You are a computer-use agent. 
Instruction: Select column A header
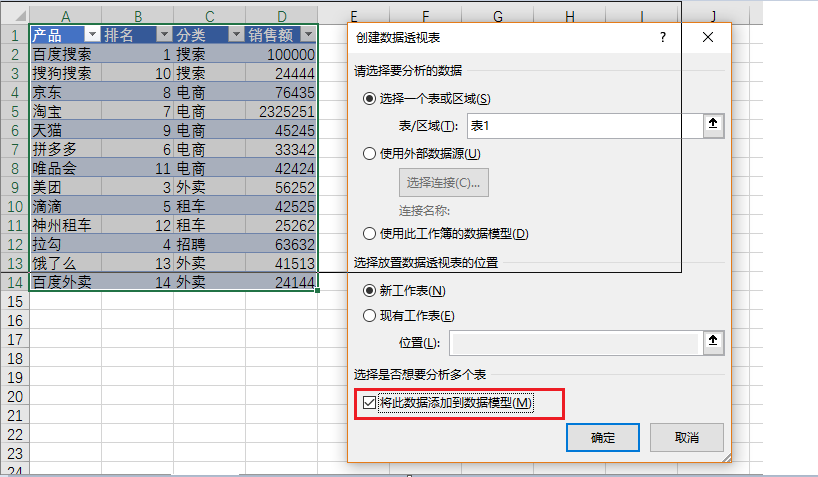pos(66,16)
